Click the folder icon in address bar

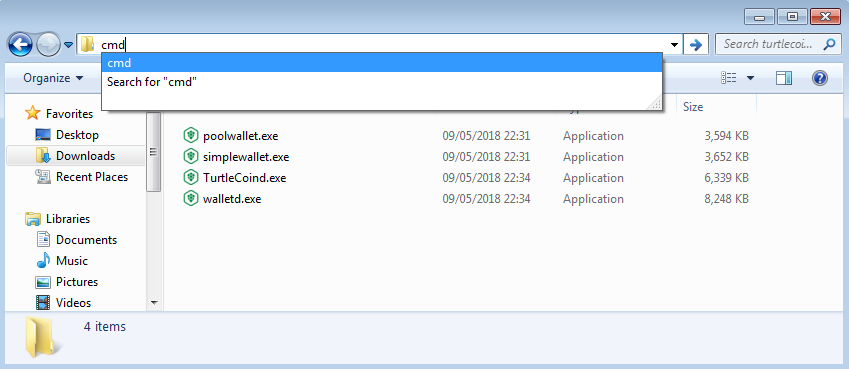coord(87,44)
